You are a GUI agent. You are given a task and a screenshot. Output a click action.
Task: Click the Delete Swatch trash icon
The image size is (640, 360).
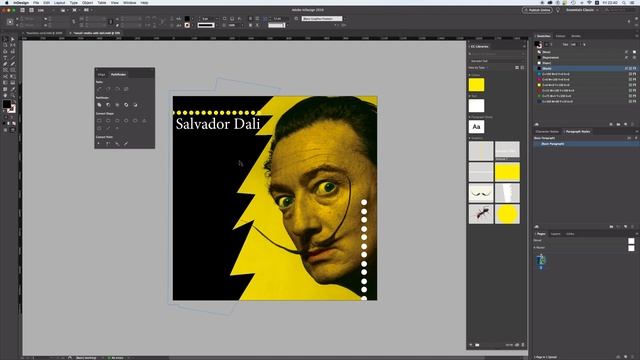point(633,124)
